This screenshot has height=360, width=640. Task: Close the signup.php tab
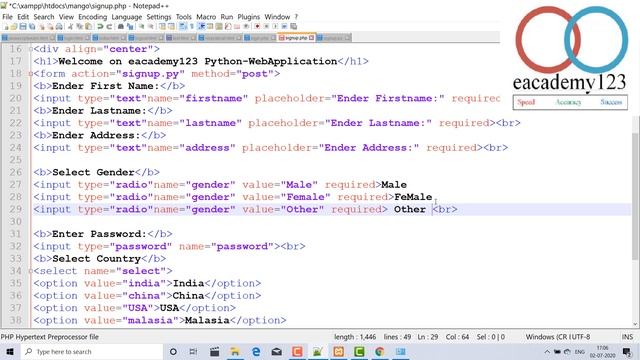coord(311,38)
